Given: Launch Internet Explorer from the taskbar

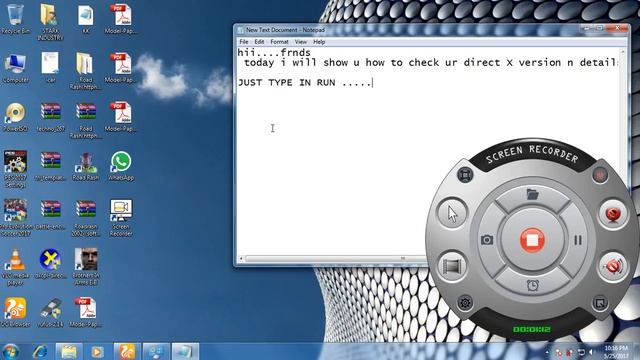Looking at the screenshot, I should (x=40, y=352).
